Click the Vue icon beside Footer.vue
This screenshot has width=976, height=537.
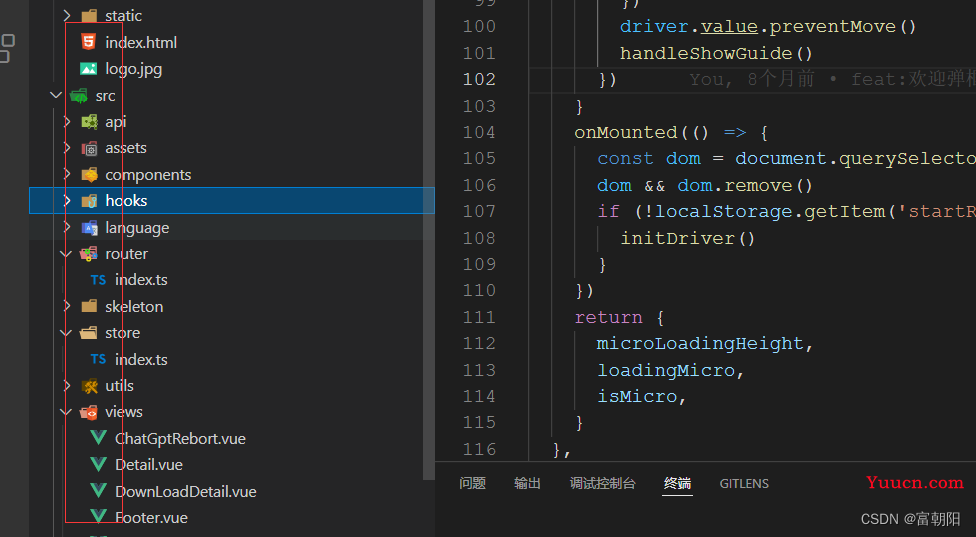point(98,516)
